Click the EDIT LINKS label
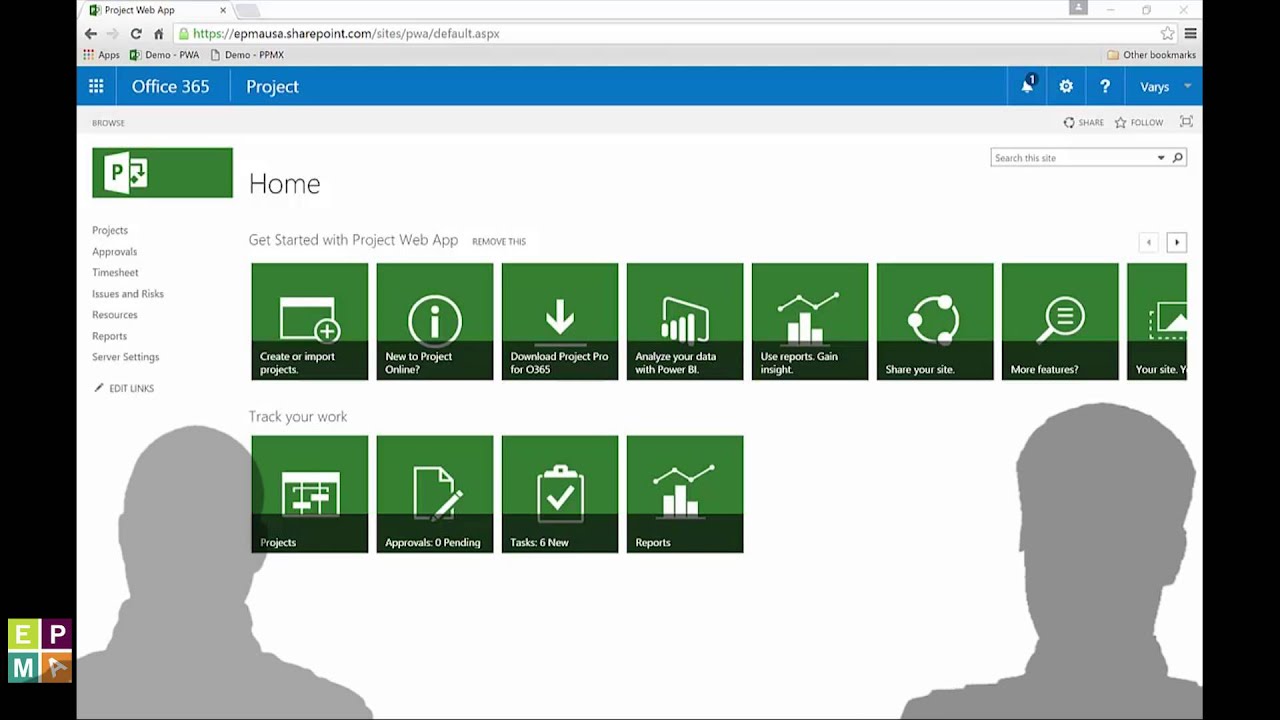The image size is (1280, 720). [x=131, y=388]
